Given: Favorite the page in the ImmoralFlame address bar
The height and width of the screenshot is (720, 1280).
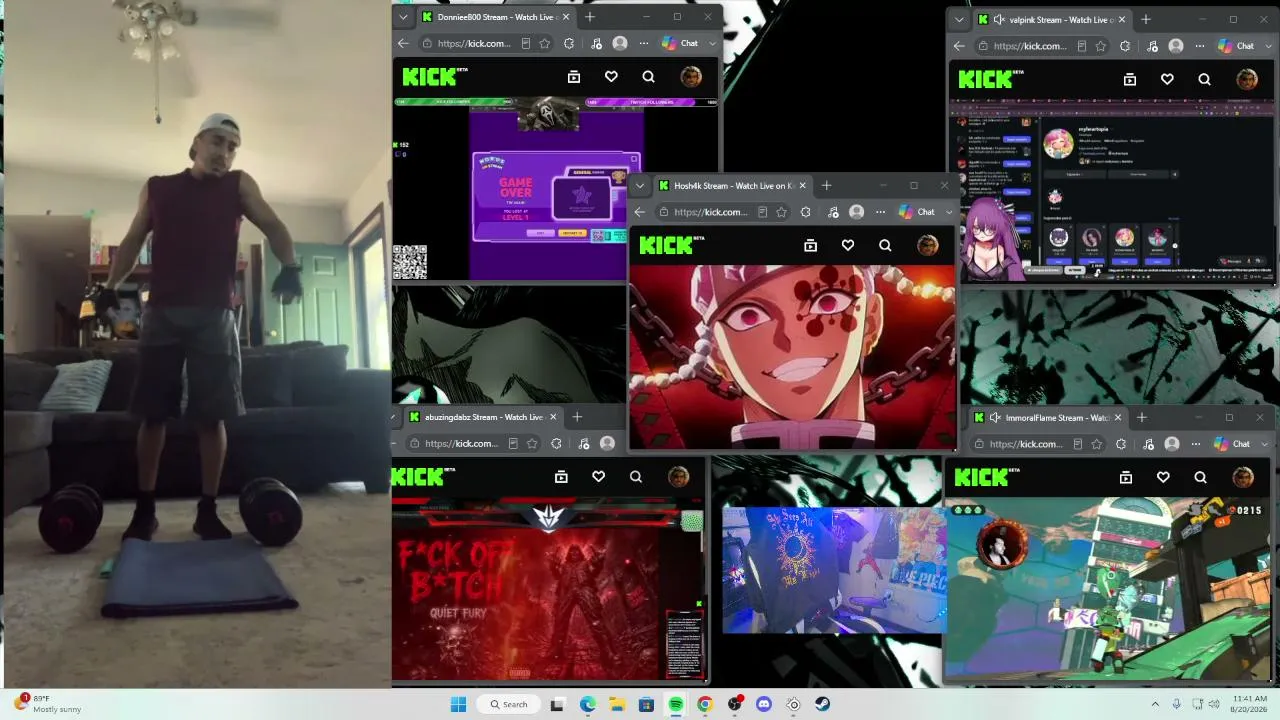Looking at the screenshot, I should [x=1097, y=444].
